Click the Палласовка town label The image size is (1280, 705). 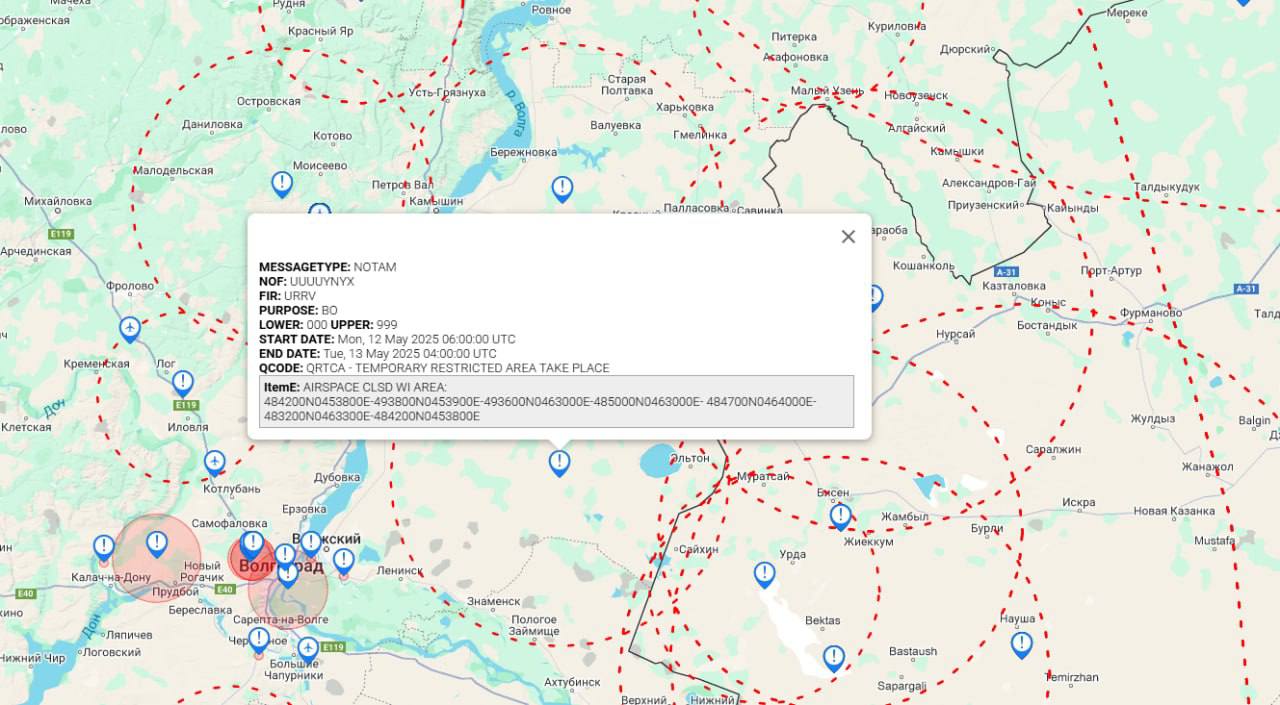(x=696, y=208)
